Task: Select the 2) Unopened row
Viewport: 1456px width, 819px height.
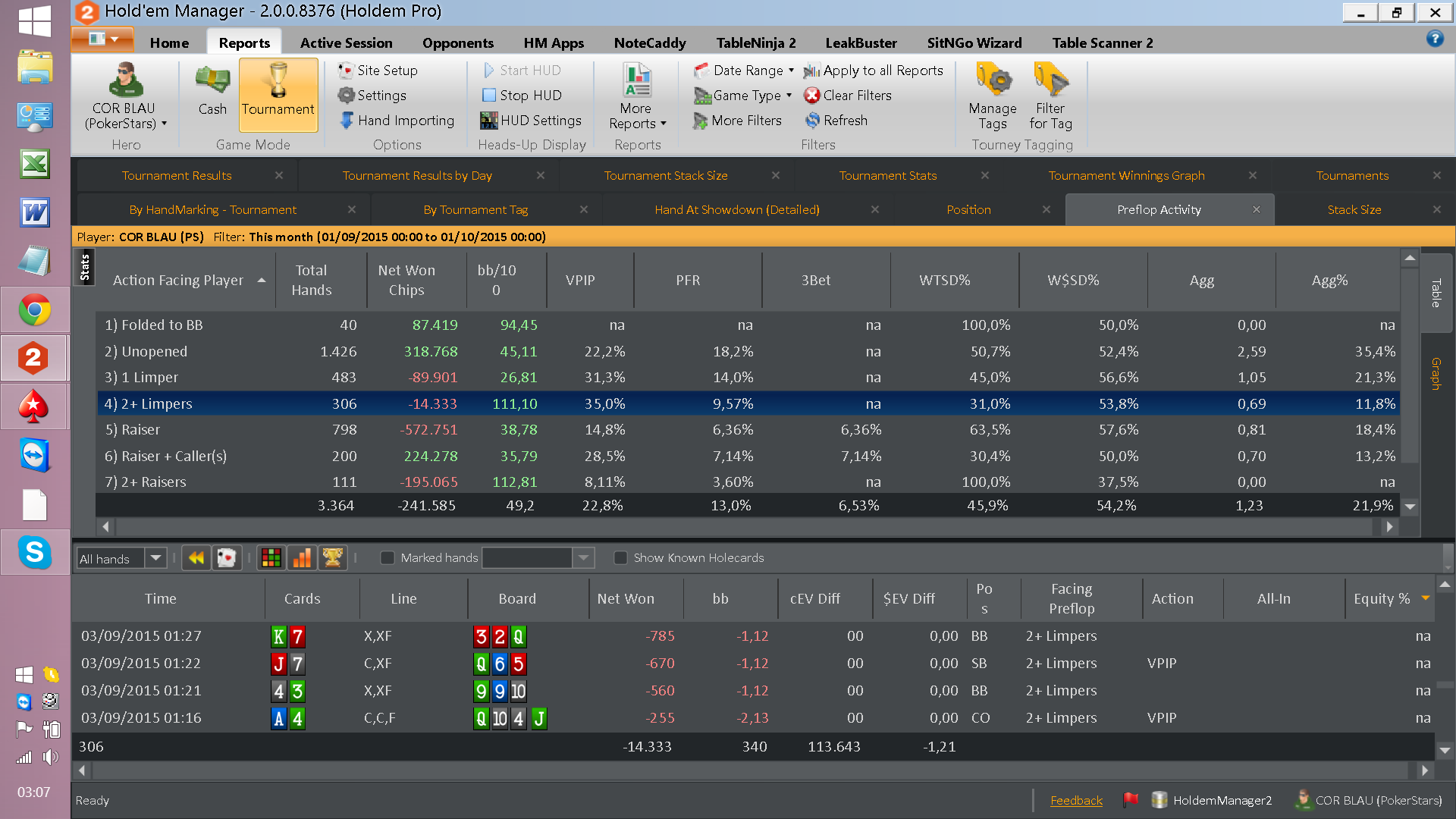Action: click(x=748, y=352)
